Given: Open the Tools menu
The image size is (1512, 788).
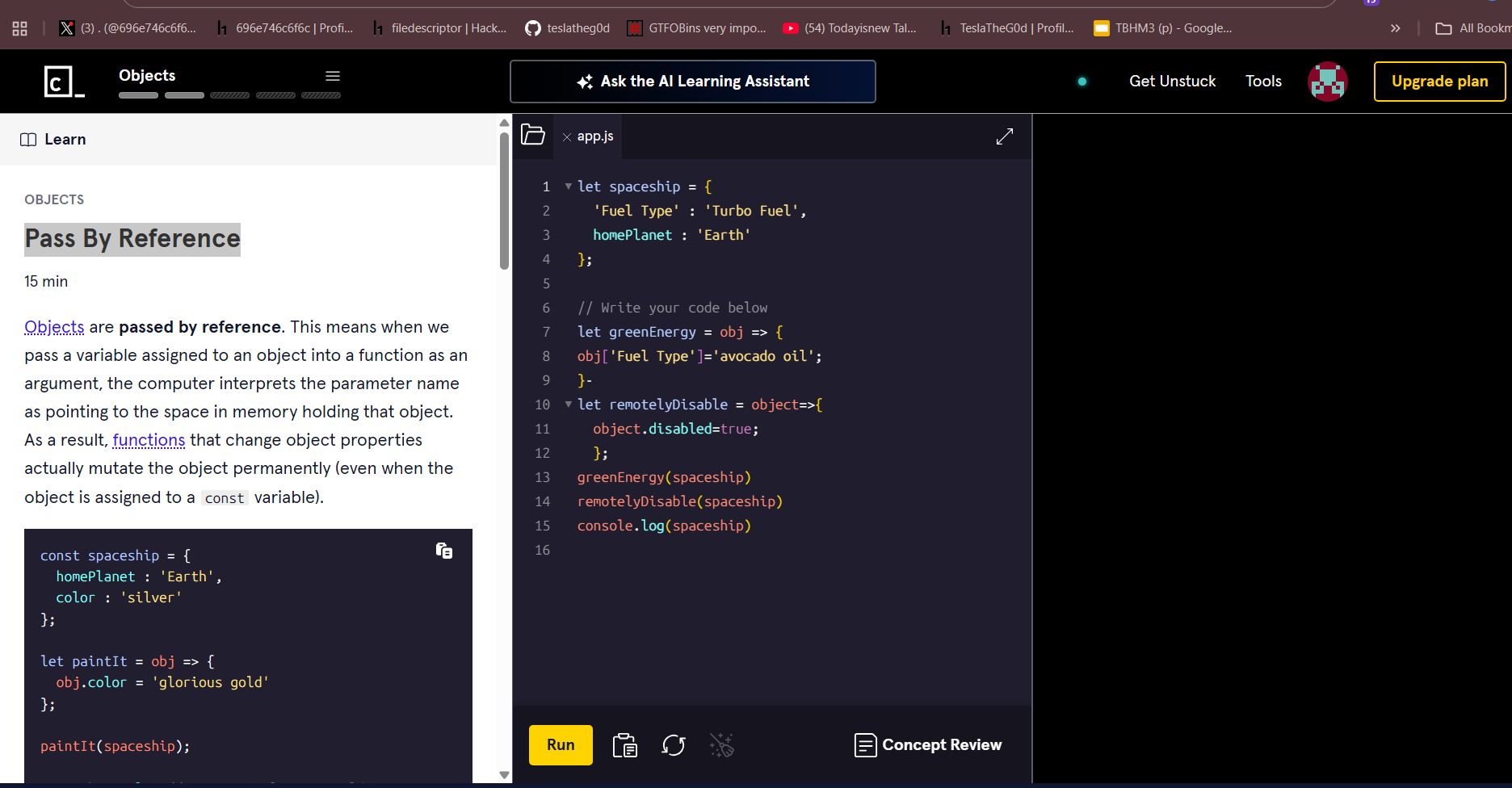Looking at the screenshot, I should [1263, 82].
